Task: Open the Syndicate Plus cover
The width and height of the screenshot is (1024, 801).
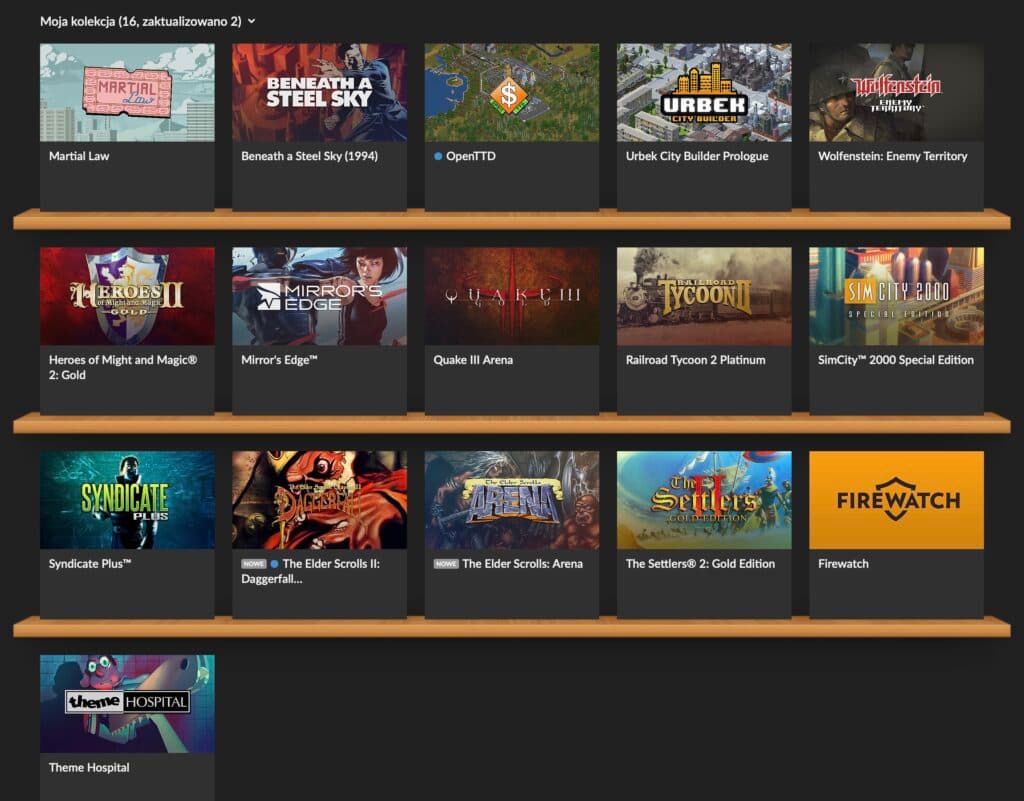Action: [x=127, y=500]
